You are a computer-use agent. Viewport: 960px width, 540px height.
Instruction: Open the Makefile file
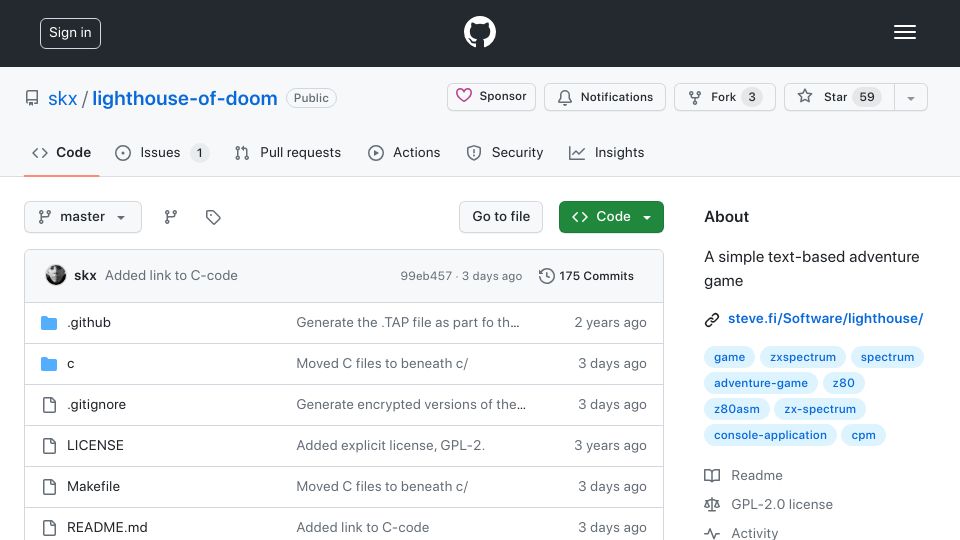(x=93, y=487)
